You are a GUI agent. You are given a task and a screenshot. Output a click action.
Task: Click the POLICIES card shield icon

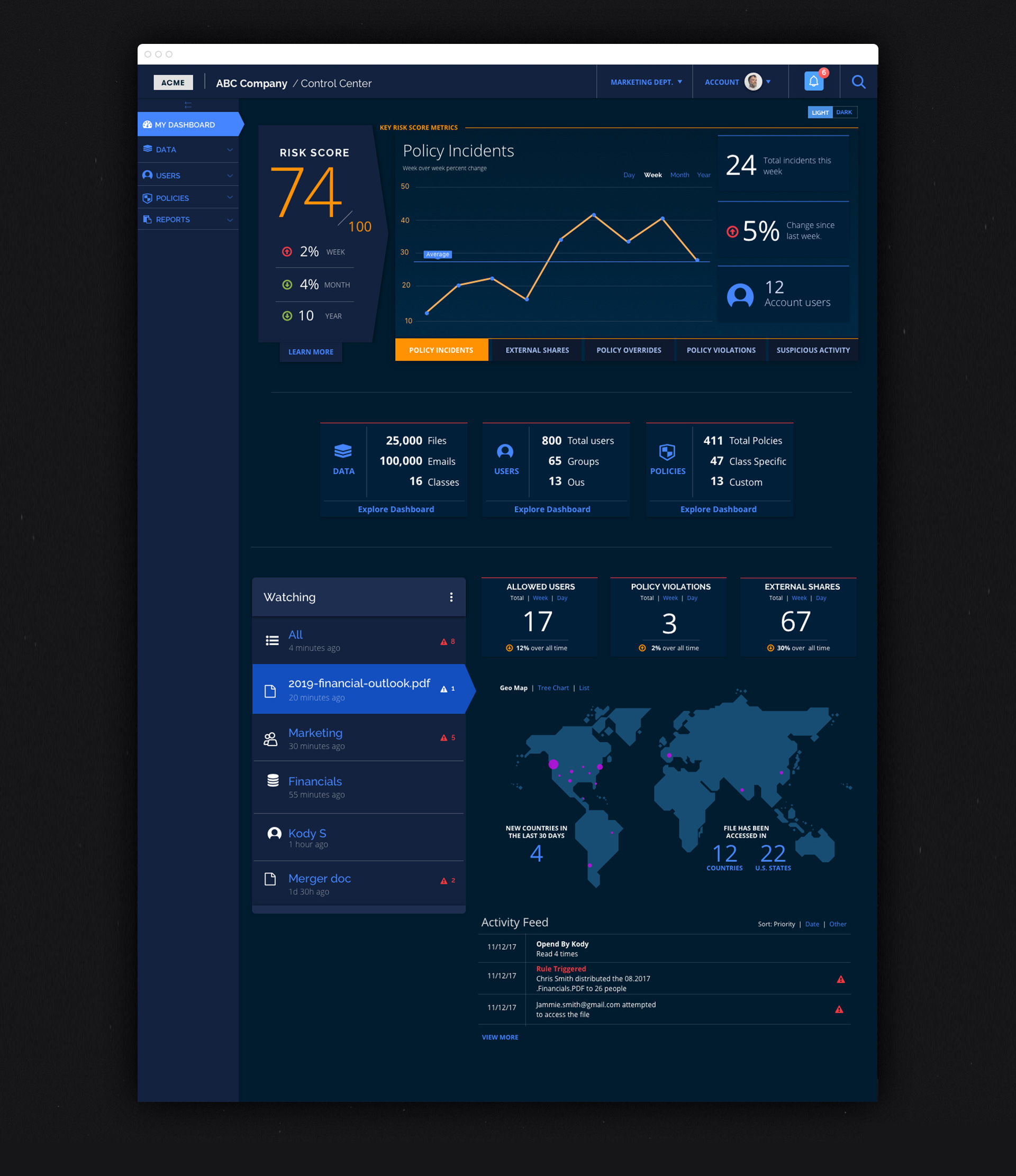pyautogui.click(x=667, y=452)
